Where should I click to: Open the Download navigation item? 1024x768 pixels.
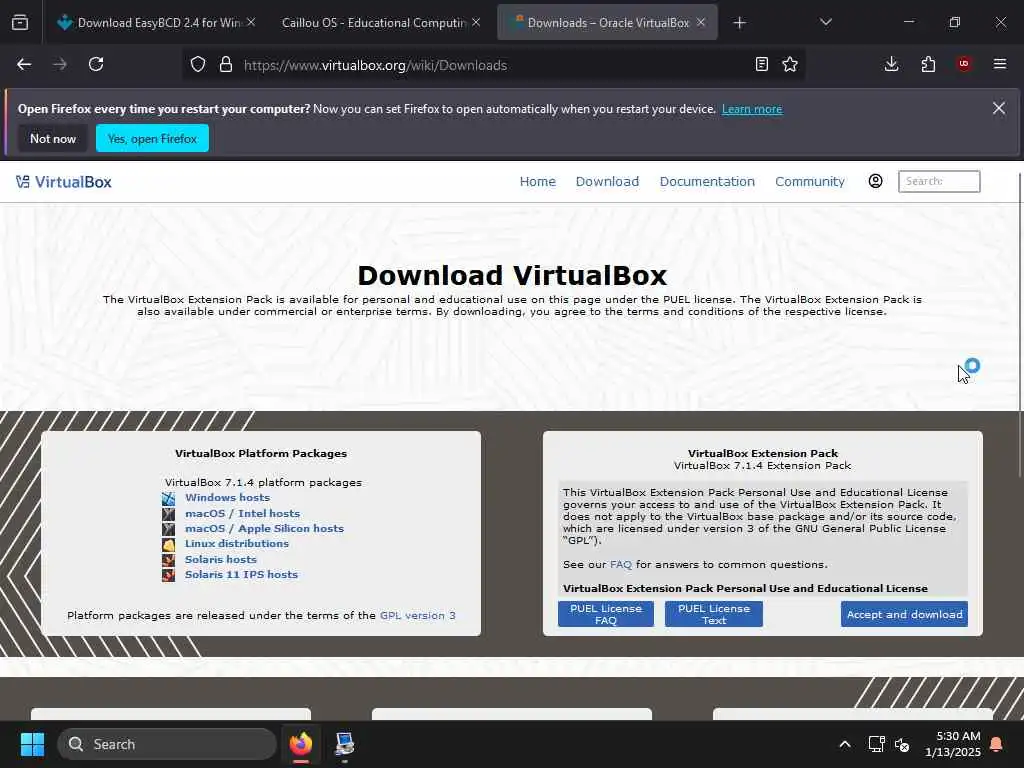[x=607, y=182]
